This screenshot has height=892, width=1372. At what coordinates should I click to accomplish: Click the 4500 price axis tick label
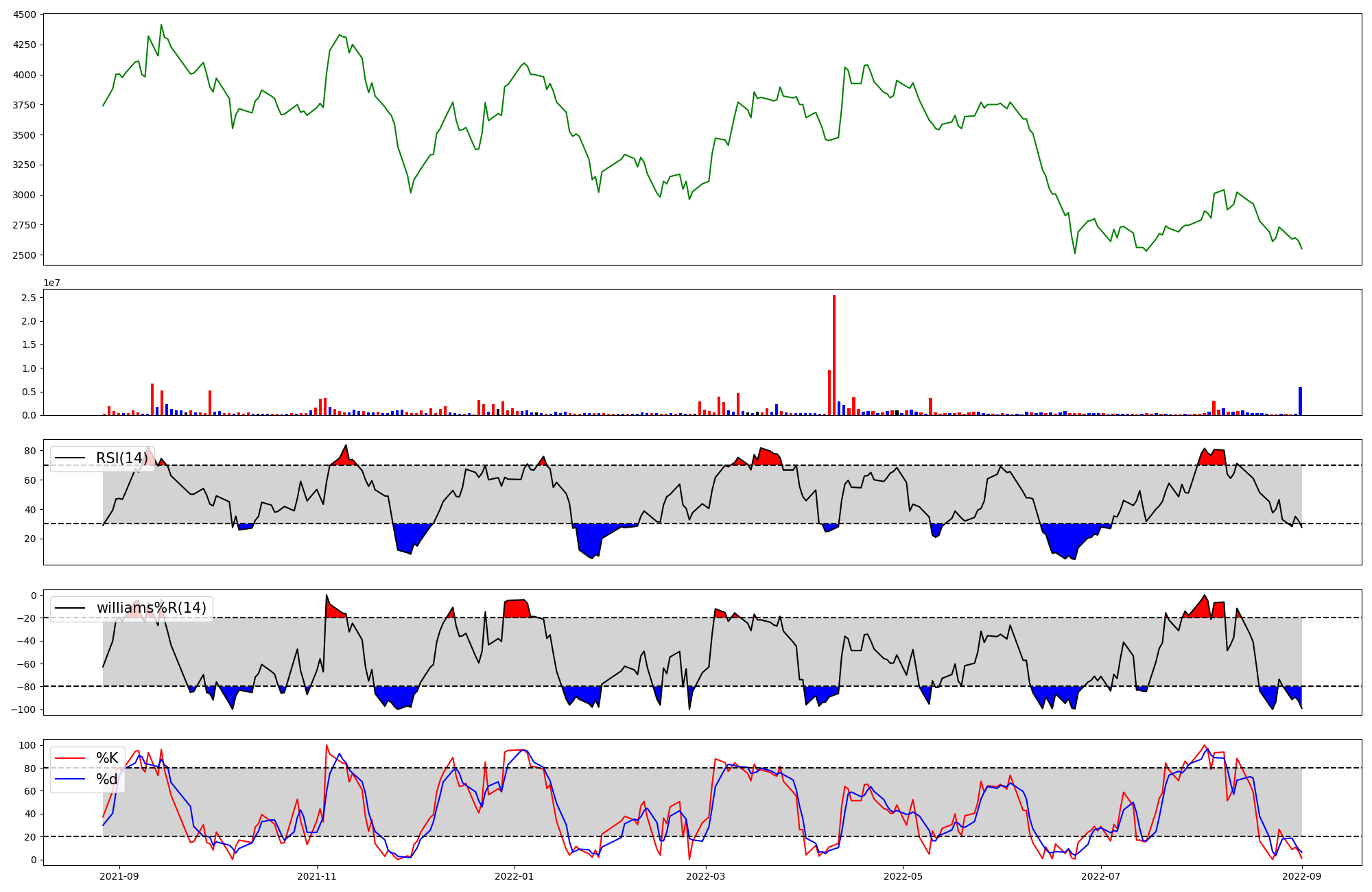pyautogui.click(x=24, y=14)
